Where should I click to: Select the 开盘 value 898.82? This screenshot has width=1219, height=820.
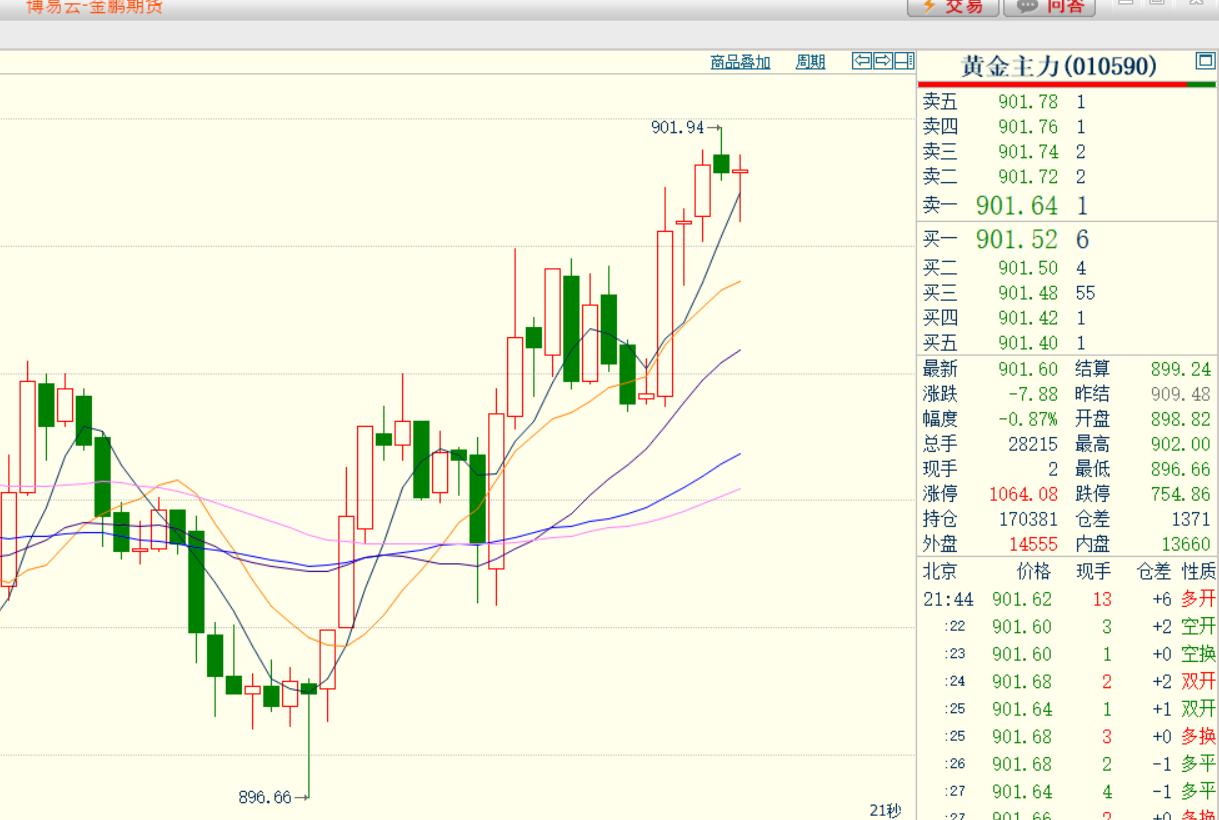[1180, 420]
